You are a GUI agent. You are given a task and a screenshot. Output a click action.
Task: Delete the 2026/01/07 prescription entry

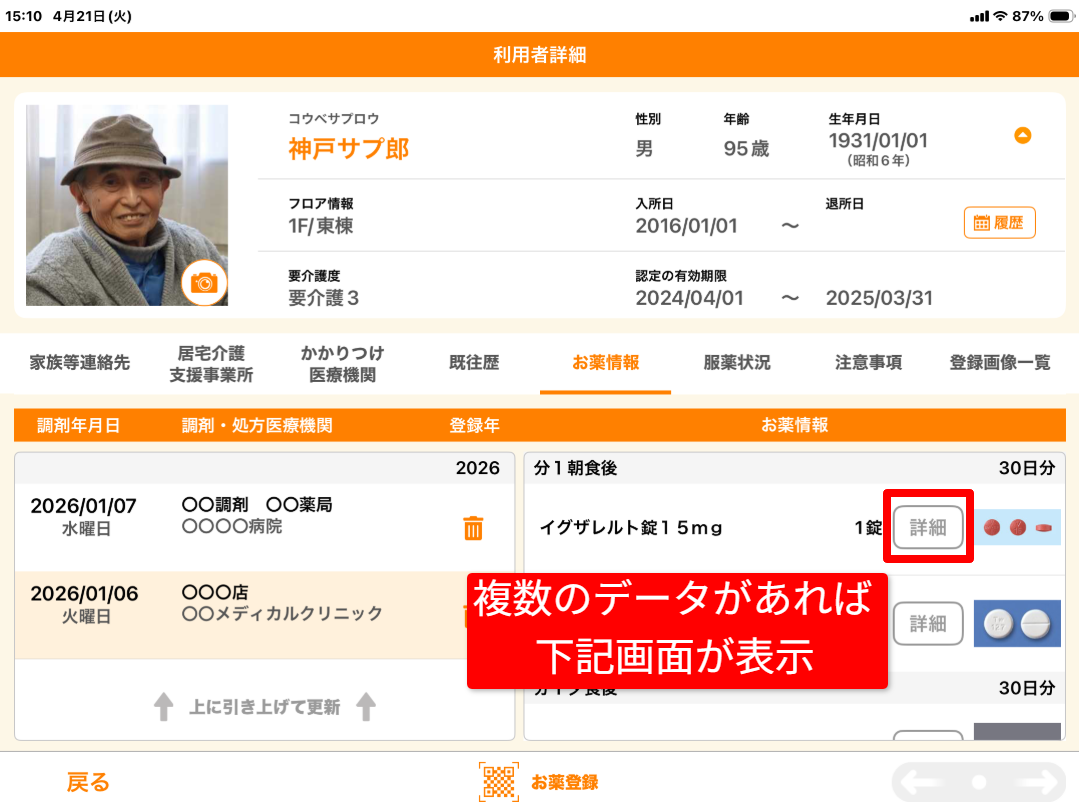pos(474,528)
